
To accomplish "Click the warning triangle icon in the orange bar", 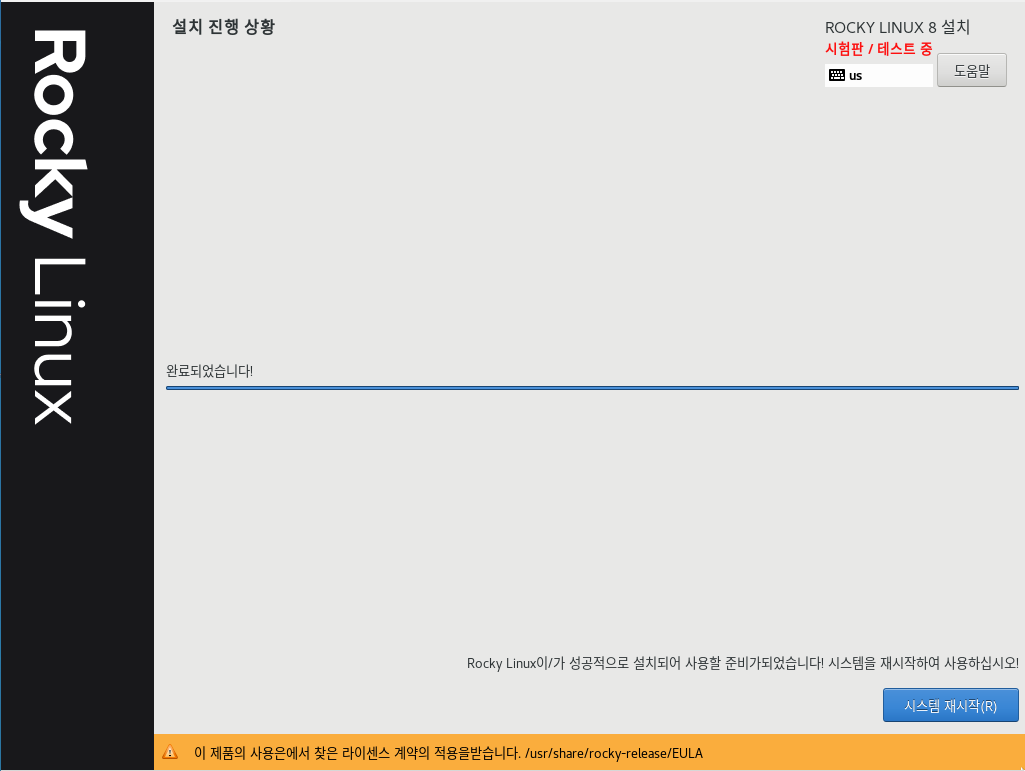I will pos(170,752).
